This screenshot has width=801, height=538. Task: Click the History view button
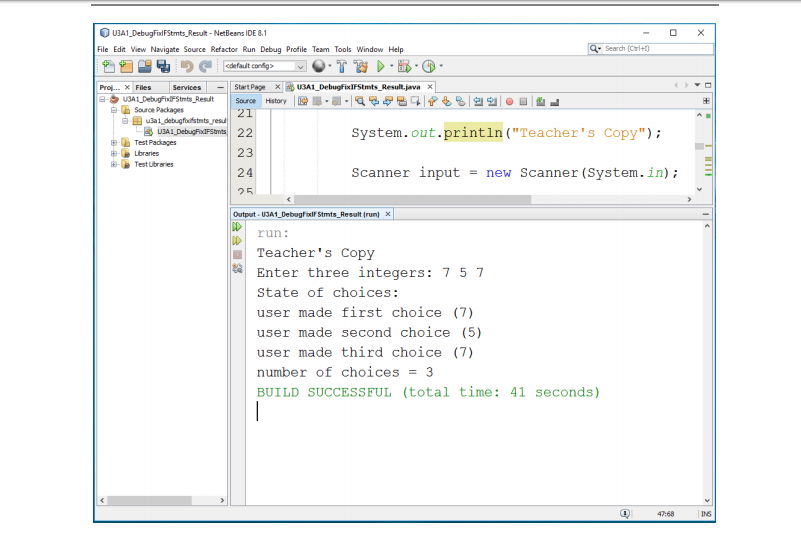[276, 101]
